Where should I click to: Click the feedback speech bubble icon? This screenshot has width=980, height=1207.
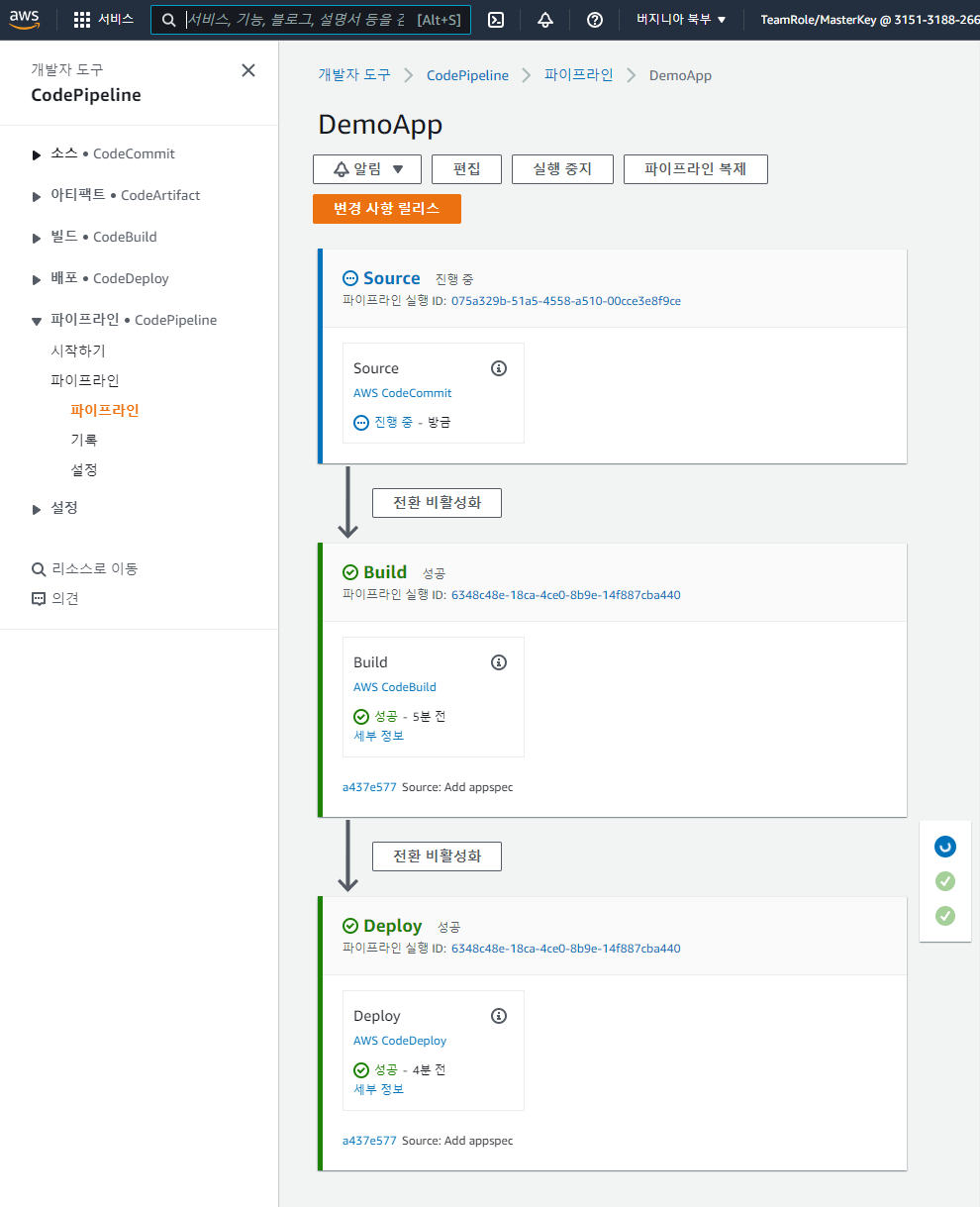[39, 599]
